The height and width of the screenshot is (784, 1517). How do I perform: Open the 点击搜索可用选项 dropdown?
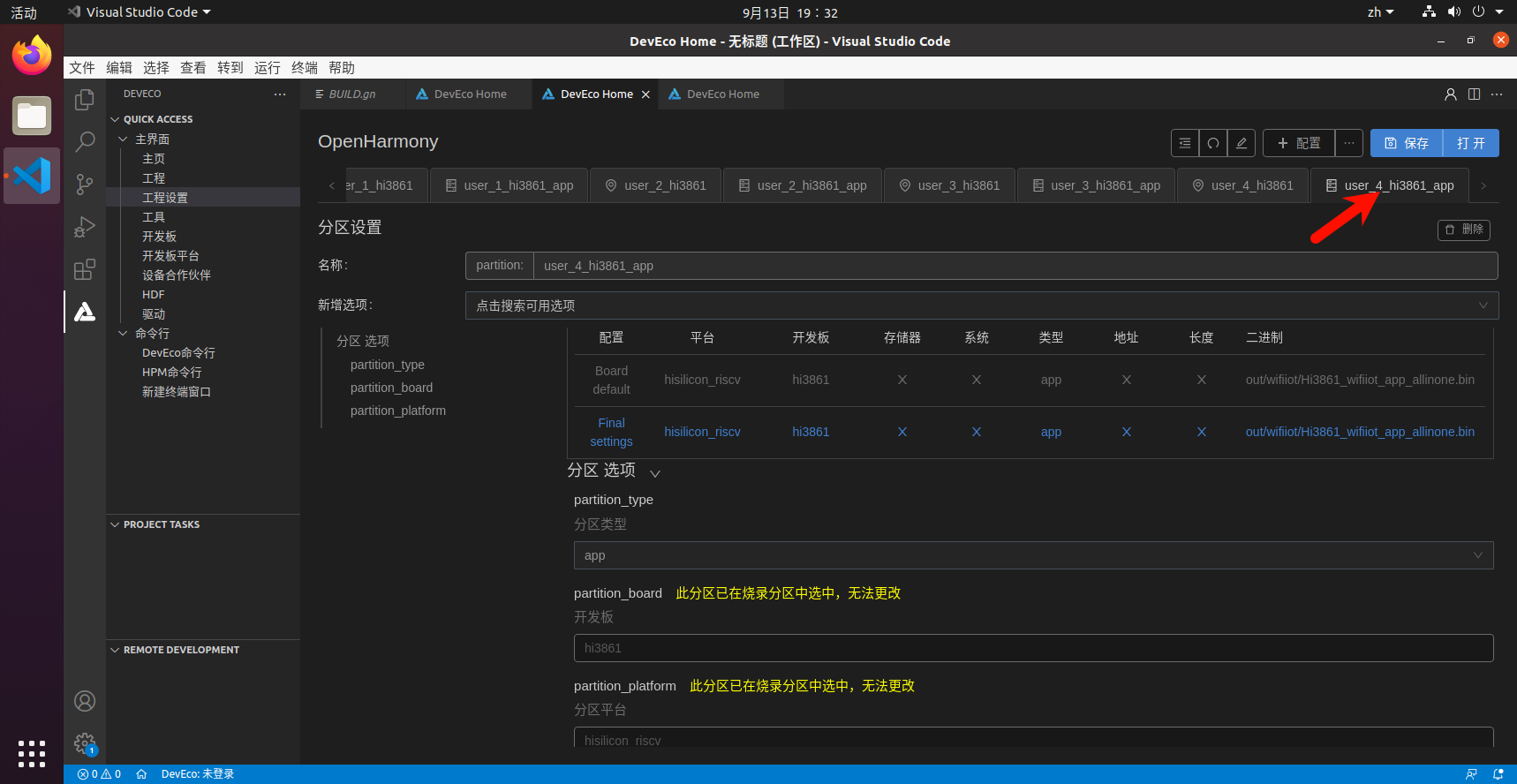pos(981,305)
